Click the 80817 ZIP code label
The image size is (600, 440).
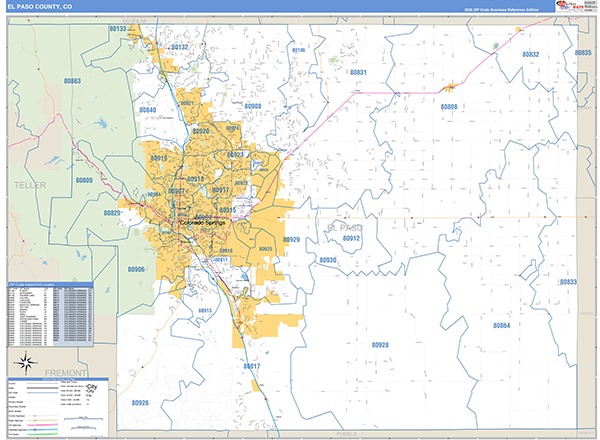(251, 367)
